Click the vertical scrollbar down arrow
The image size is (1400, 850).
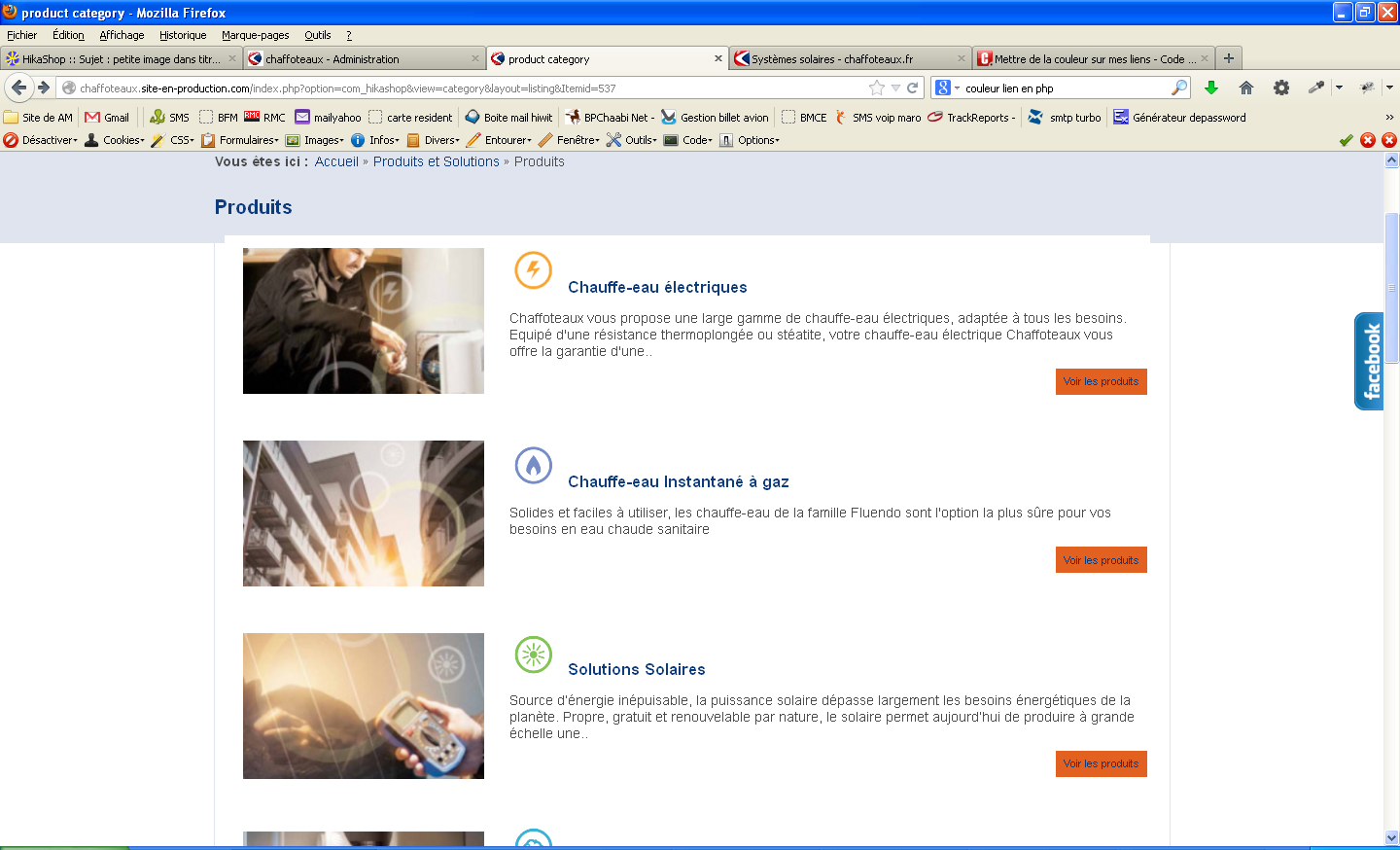[1391, 837]
